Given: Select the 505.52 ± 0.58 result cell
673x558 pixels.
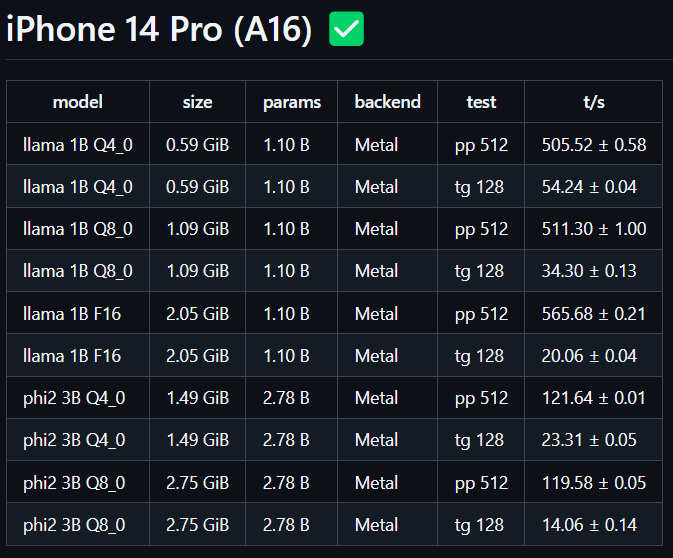Looking at the screenshot, I should 594,144.
